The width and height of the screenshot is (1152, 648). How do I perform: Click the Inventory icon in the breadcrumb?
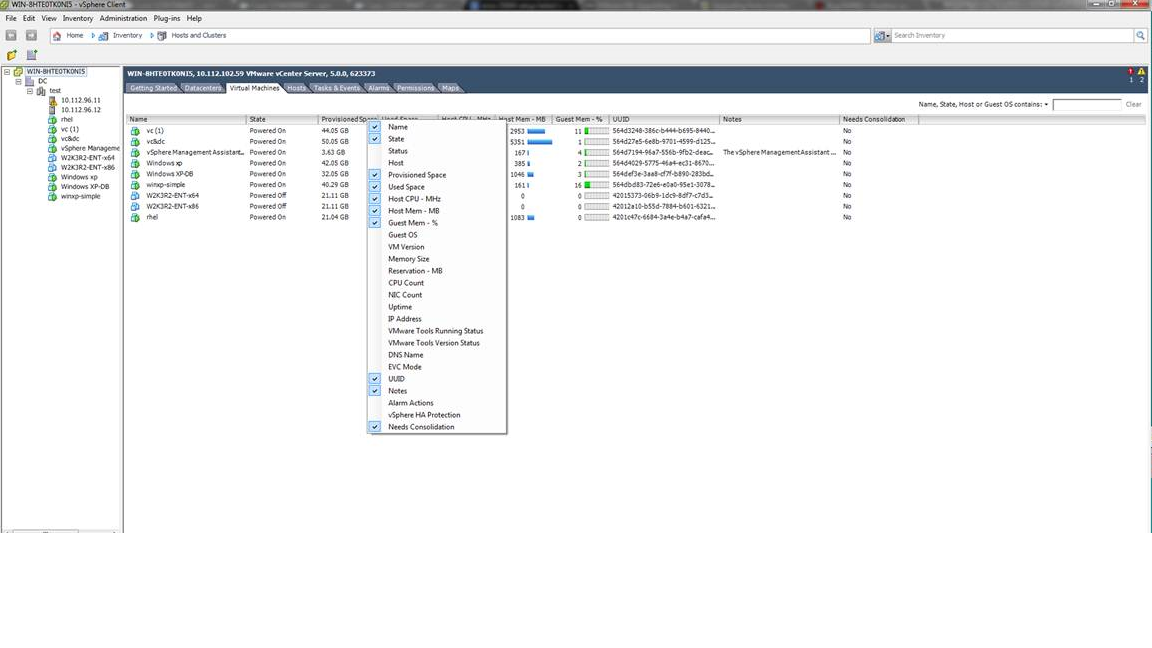click(104, 35)
